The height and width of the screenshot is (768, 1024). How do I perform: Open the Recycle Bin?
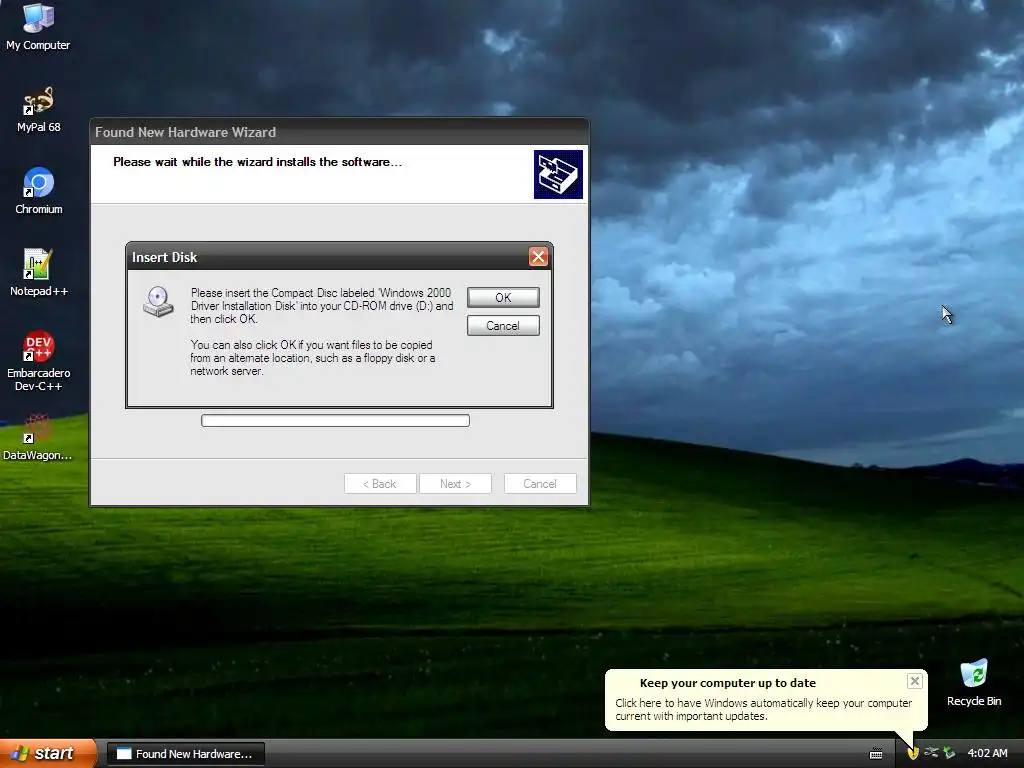click(974, 683)
